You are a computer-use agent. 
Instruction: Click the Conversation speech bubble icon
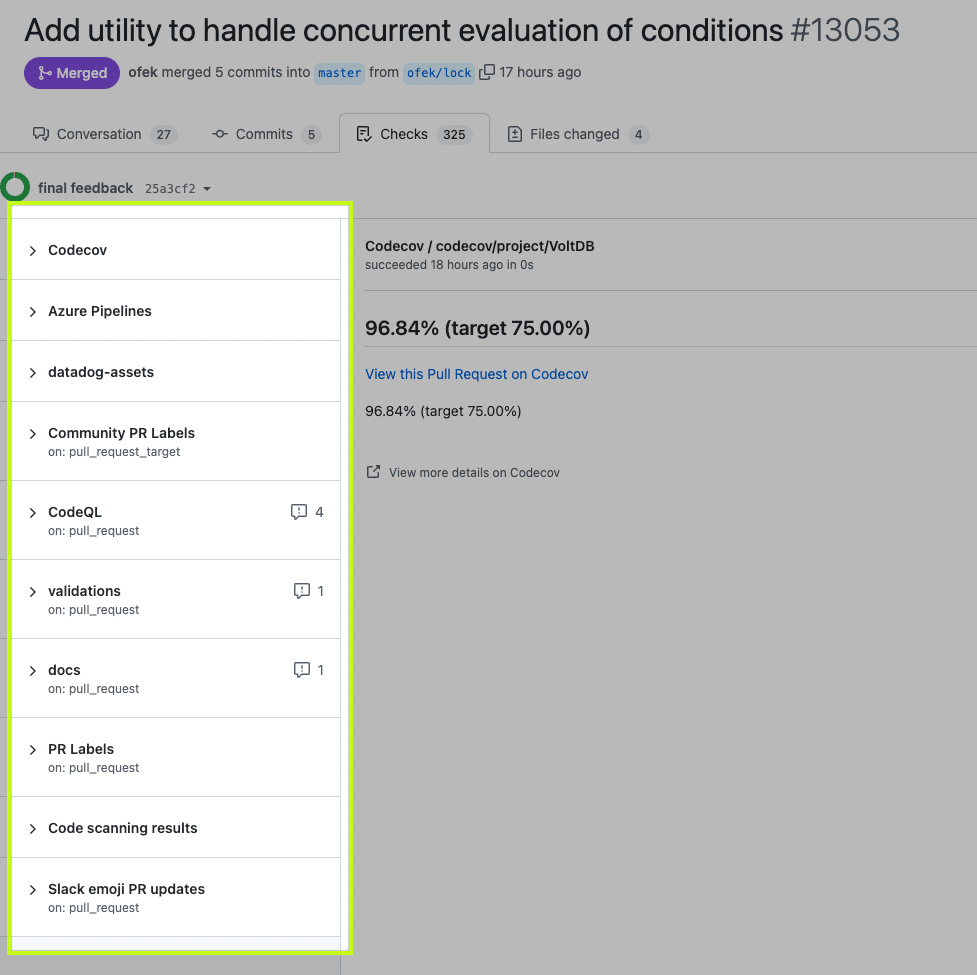click(x=41, y=133)
